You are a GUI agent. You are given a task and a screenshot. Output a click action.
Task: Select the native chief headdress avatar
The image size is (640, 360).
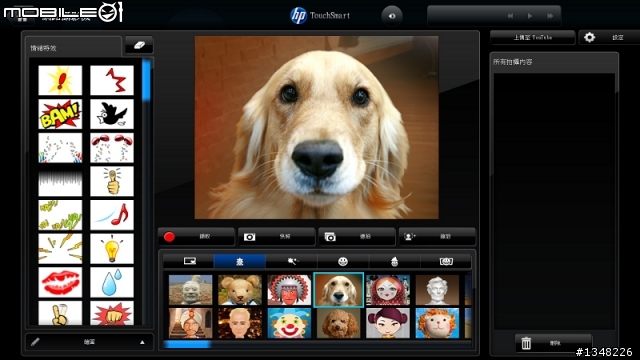tap(289, 290)
